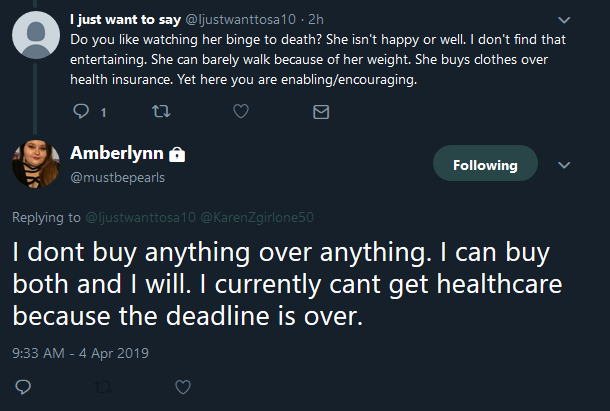Screen dimensions: 610x411
Task: Toggle the Following button for Amberlynn
Action: pos(485,163)
